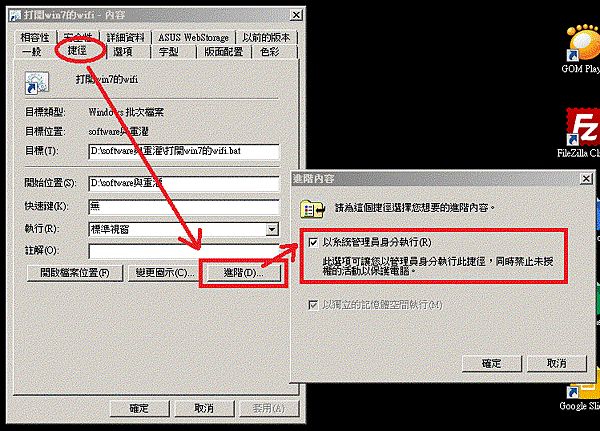Toggle 以系統管理員身分執行 checkbox
Image resolution: width=600 pixels, height=431 pixels.
(x=313, y=242)
